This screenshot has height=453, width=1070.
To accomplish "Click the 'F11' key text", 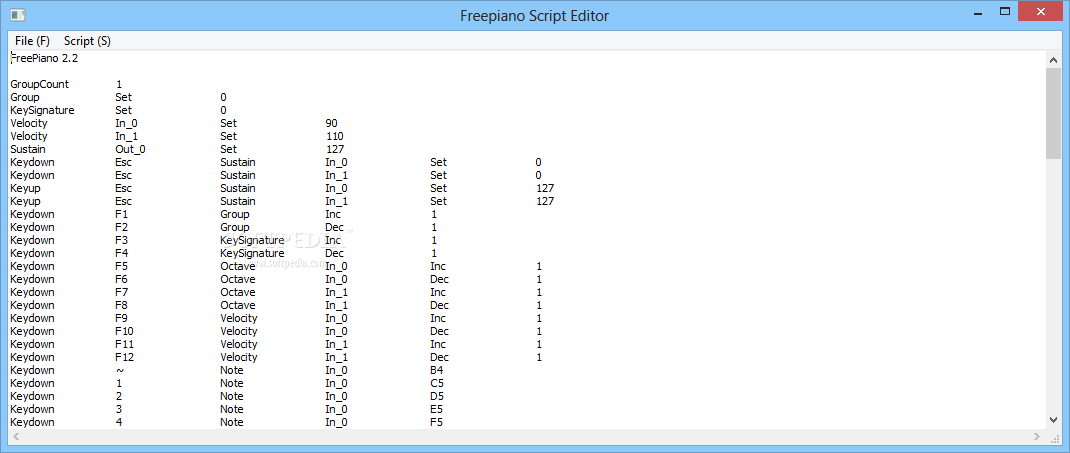I will 125,344.
